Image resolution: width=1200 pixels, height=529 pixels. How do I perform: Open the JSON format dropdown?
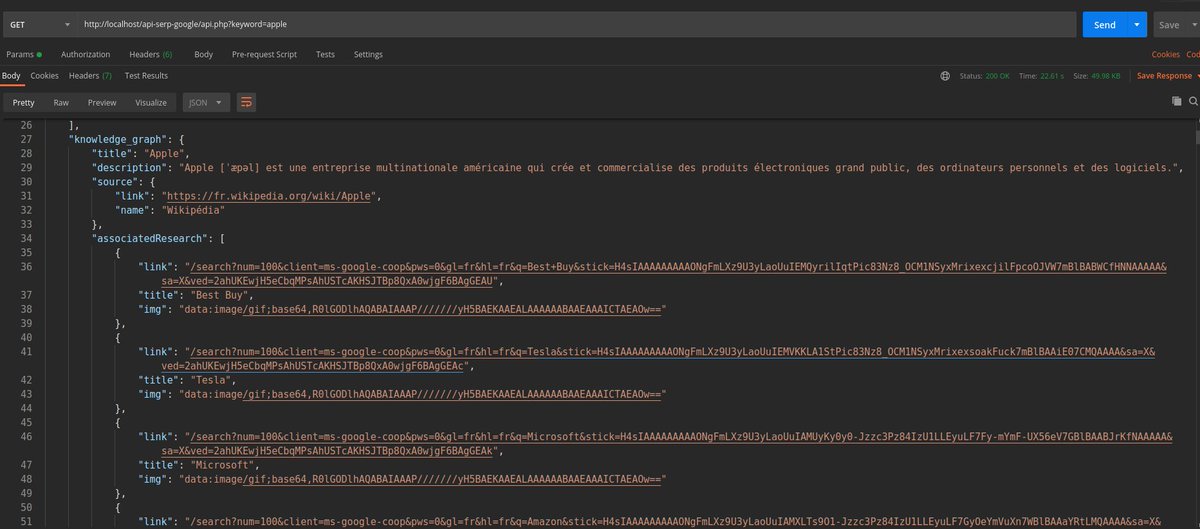coord(207,102)
